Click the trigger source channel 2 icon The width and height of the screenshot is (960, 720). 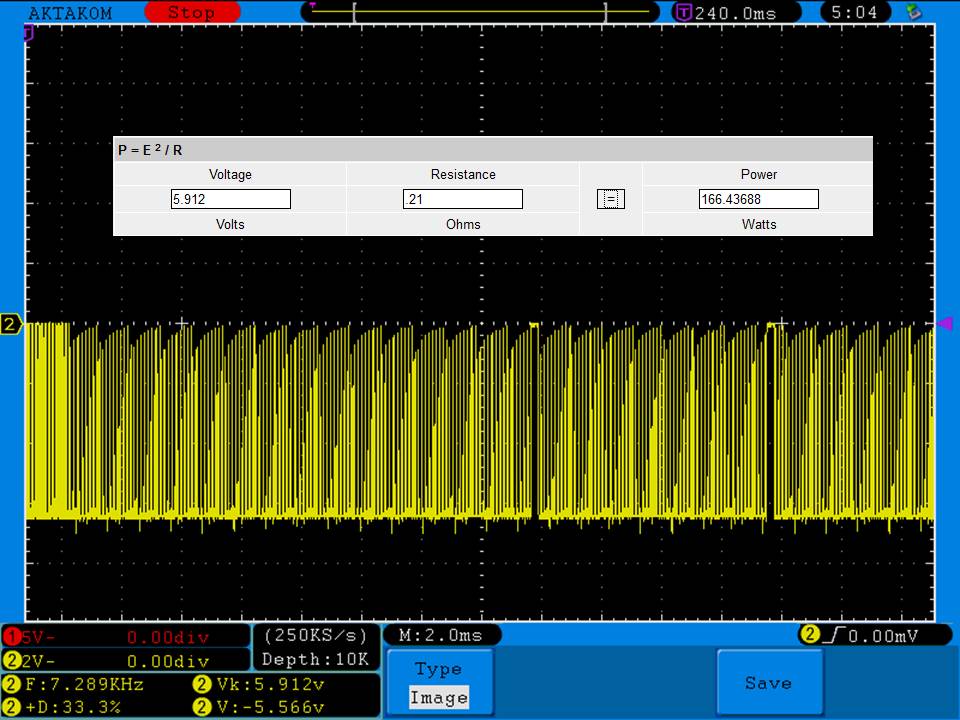click(x=809, y=634)
